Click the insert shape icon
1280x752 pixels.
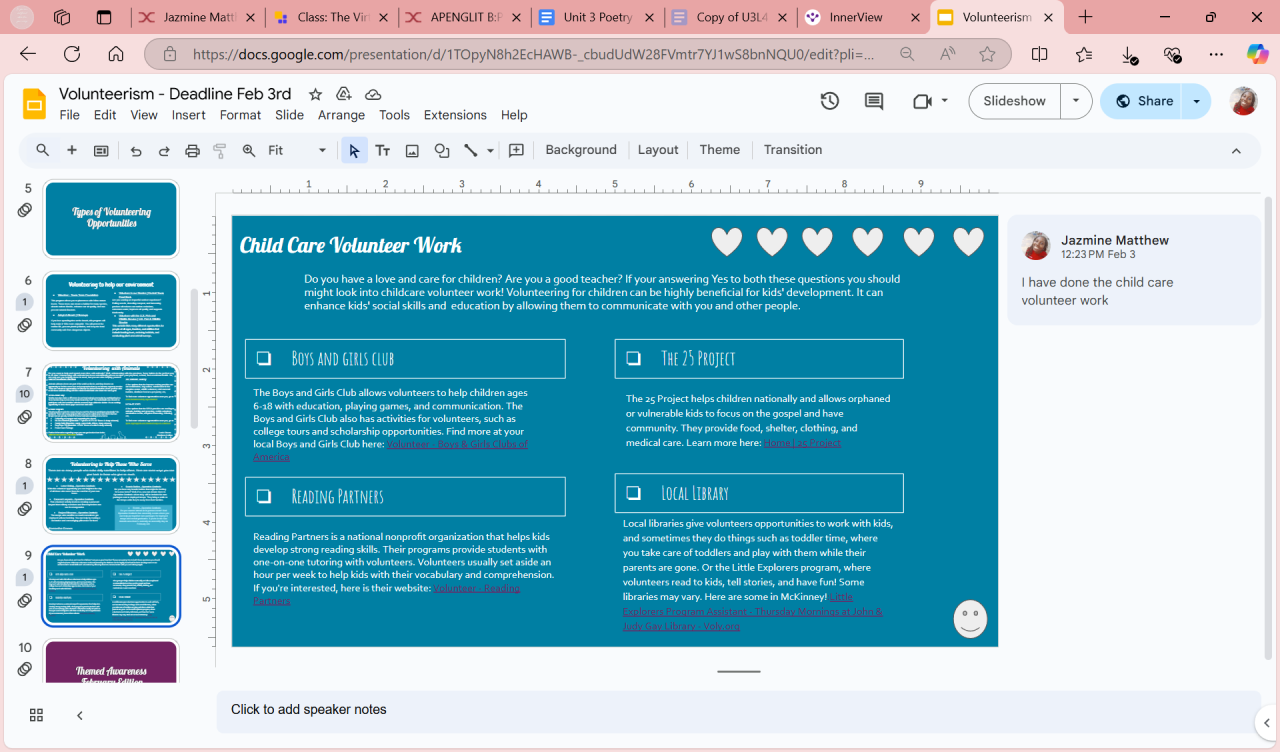(442, 151)
